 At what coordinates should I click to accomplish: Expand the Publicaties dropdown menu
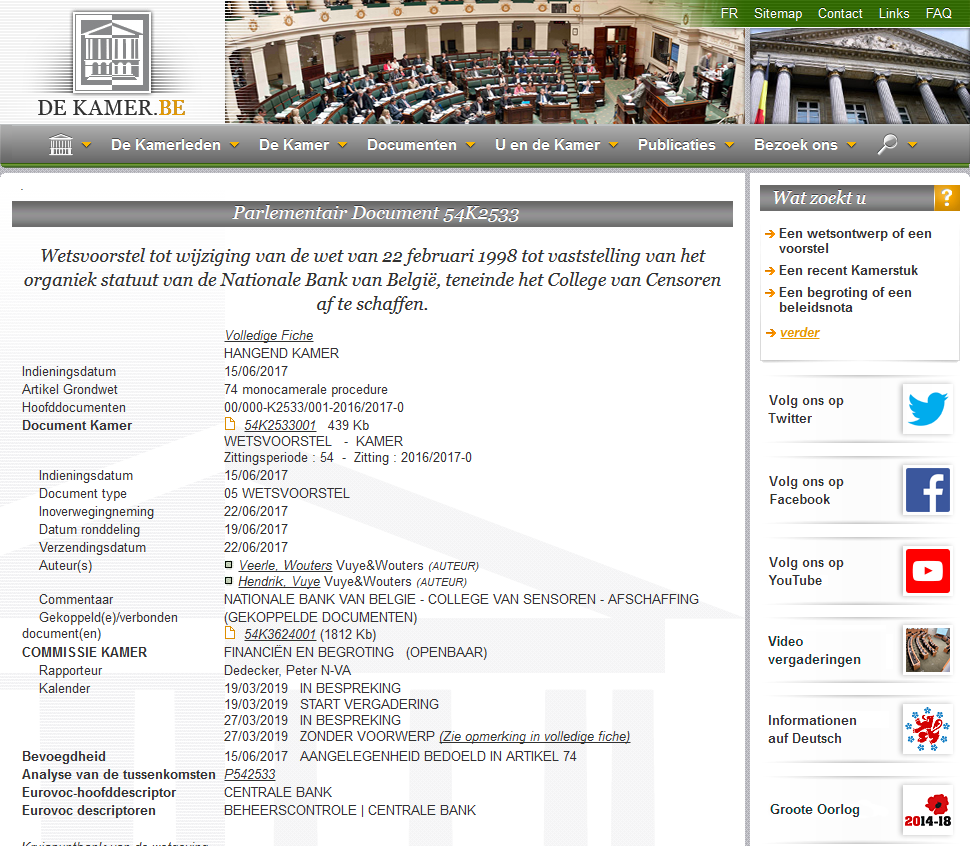click(x=686, y=145)
